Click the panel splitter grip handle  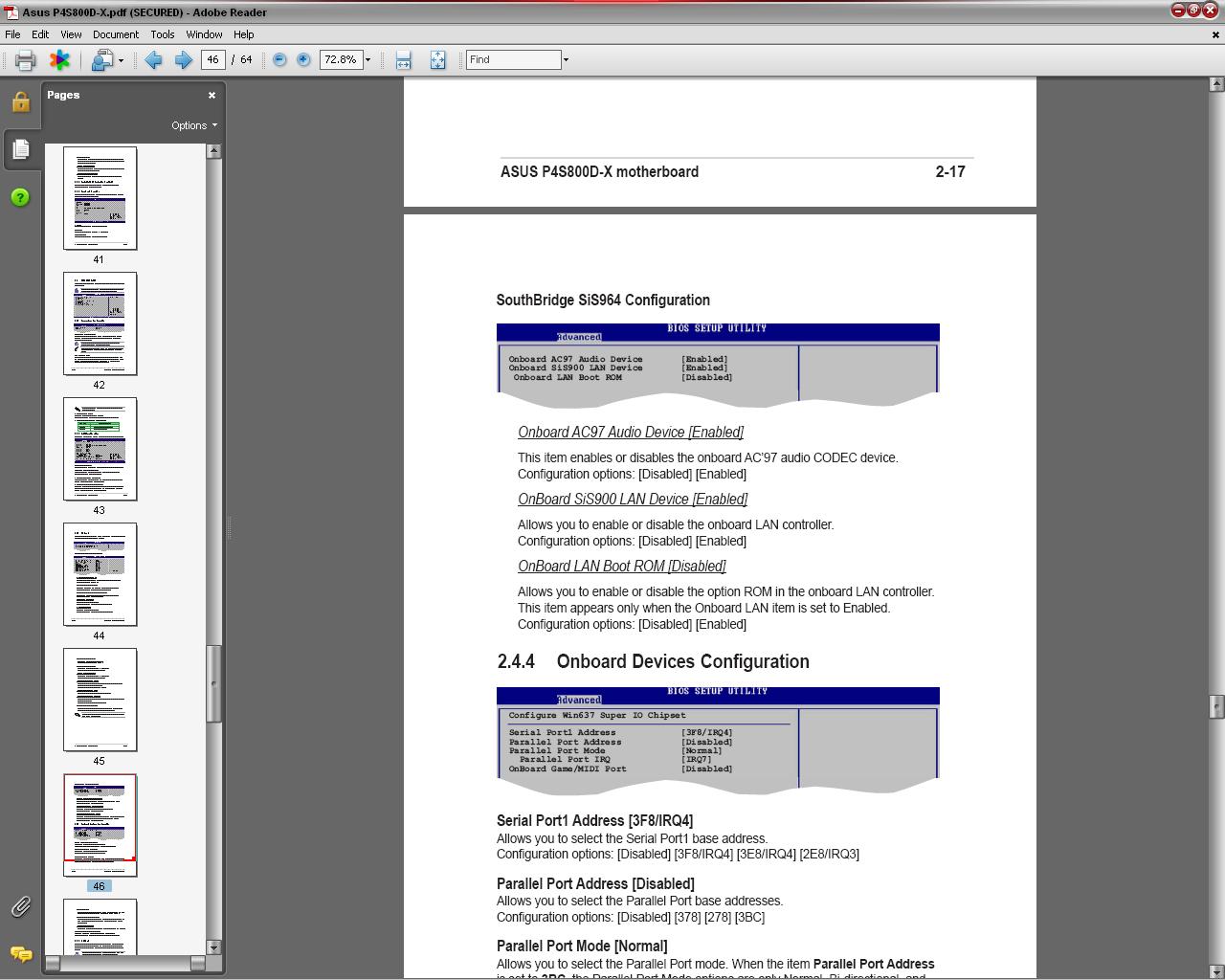tap(229, 526)
